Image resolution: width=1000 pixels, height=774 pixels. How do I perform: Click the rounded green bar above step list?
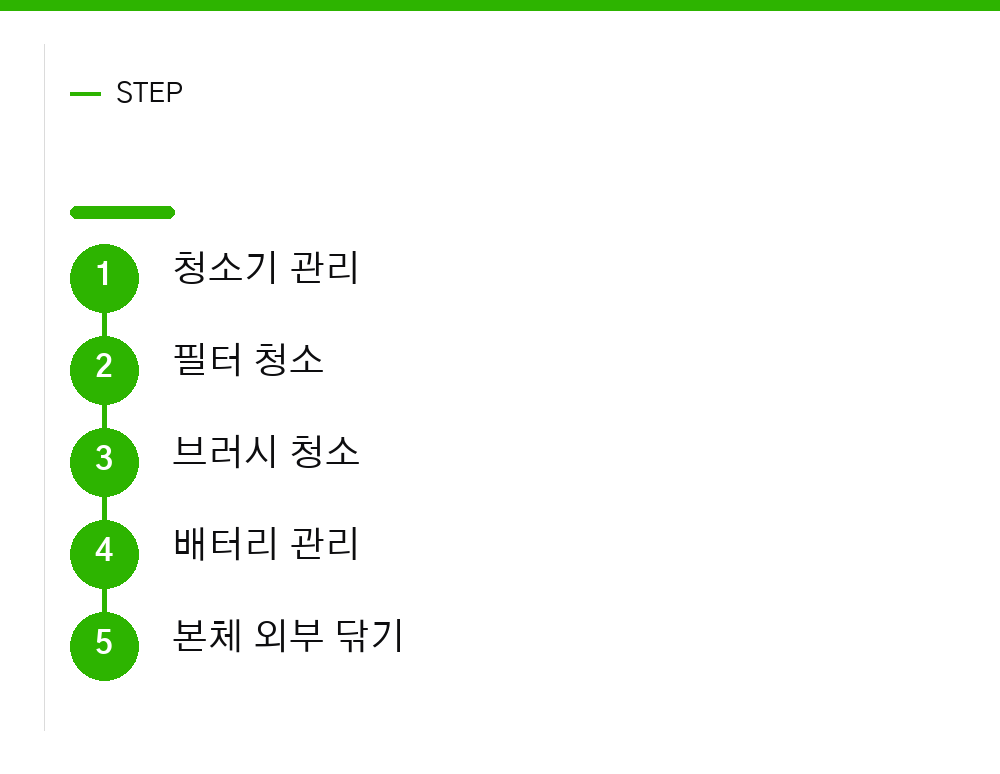click(x=122, y=212)
